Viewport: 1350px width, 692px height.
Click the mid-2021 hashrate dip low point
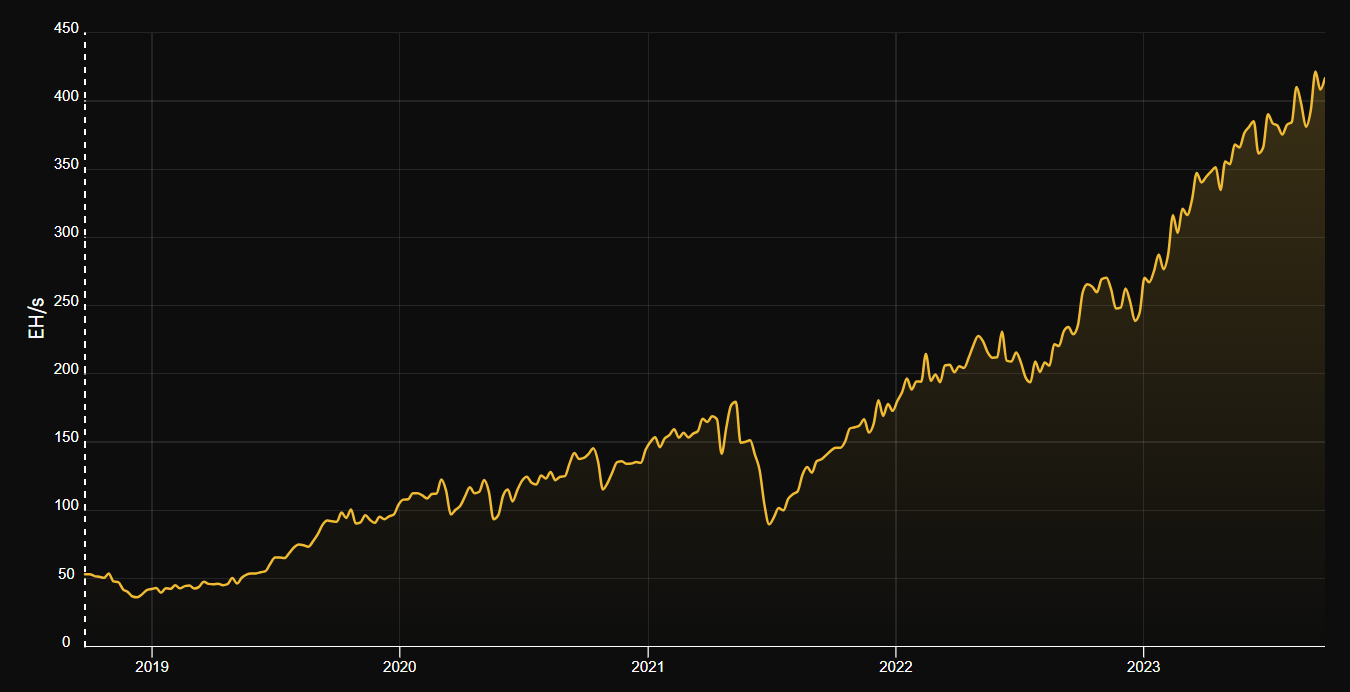pyautogui.click(x=768, y=523)
